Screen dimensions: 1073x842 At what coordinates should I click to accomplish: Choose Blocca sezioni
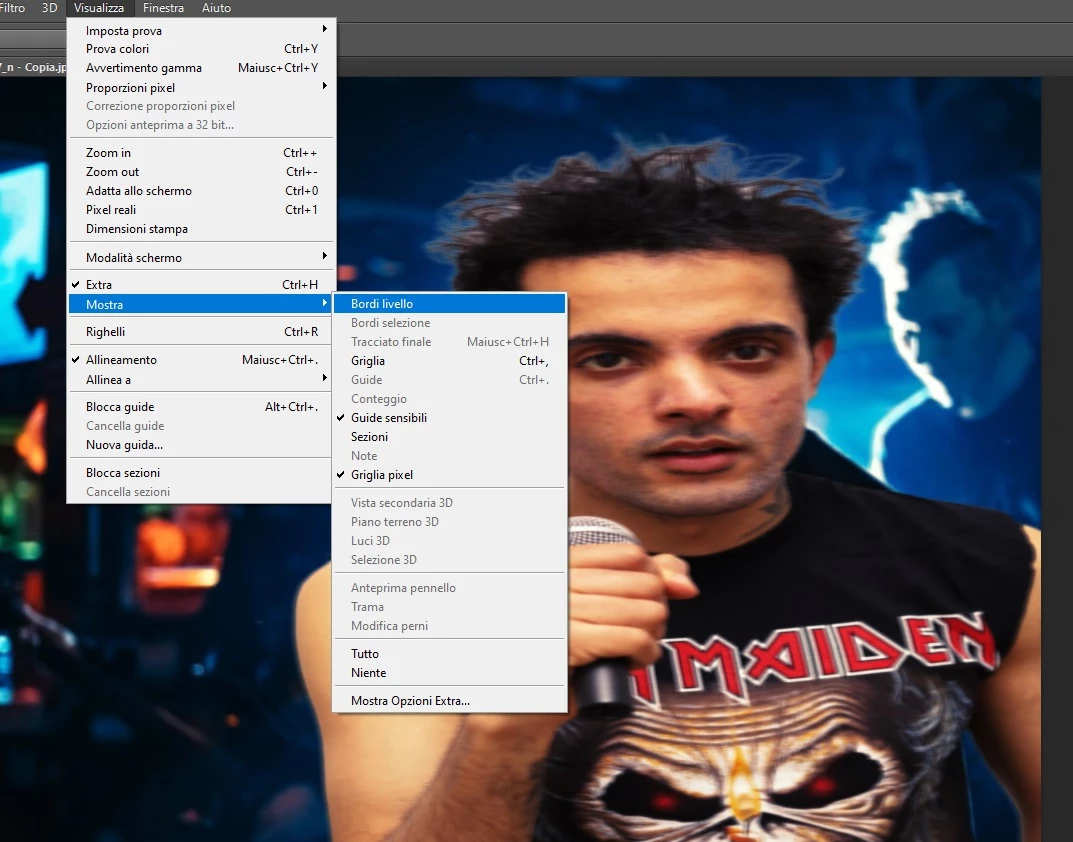[x=202, y=473]
